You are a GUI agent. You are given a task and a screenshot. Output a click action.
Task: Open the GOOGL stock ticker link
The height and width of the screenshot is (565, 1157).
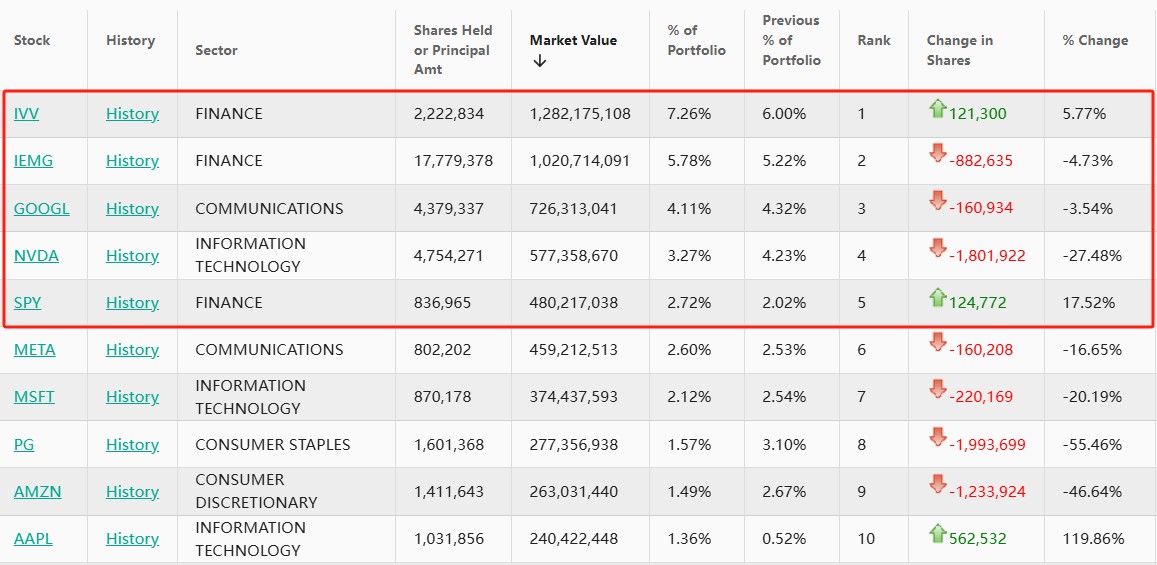(x=41, y=209)
